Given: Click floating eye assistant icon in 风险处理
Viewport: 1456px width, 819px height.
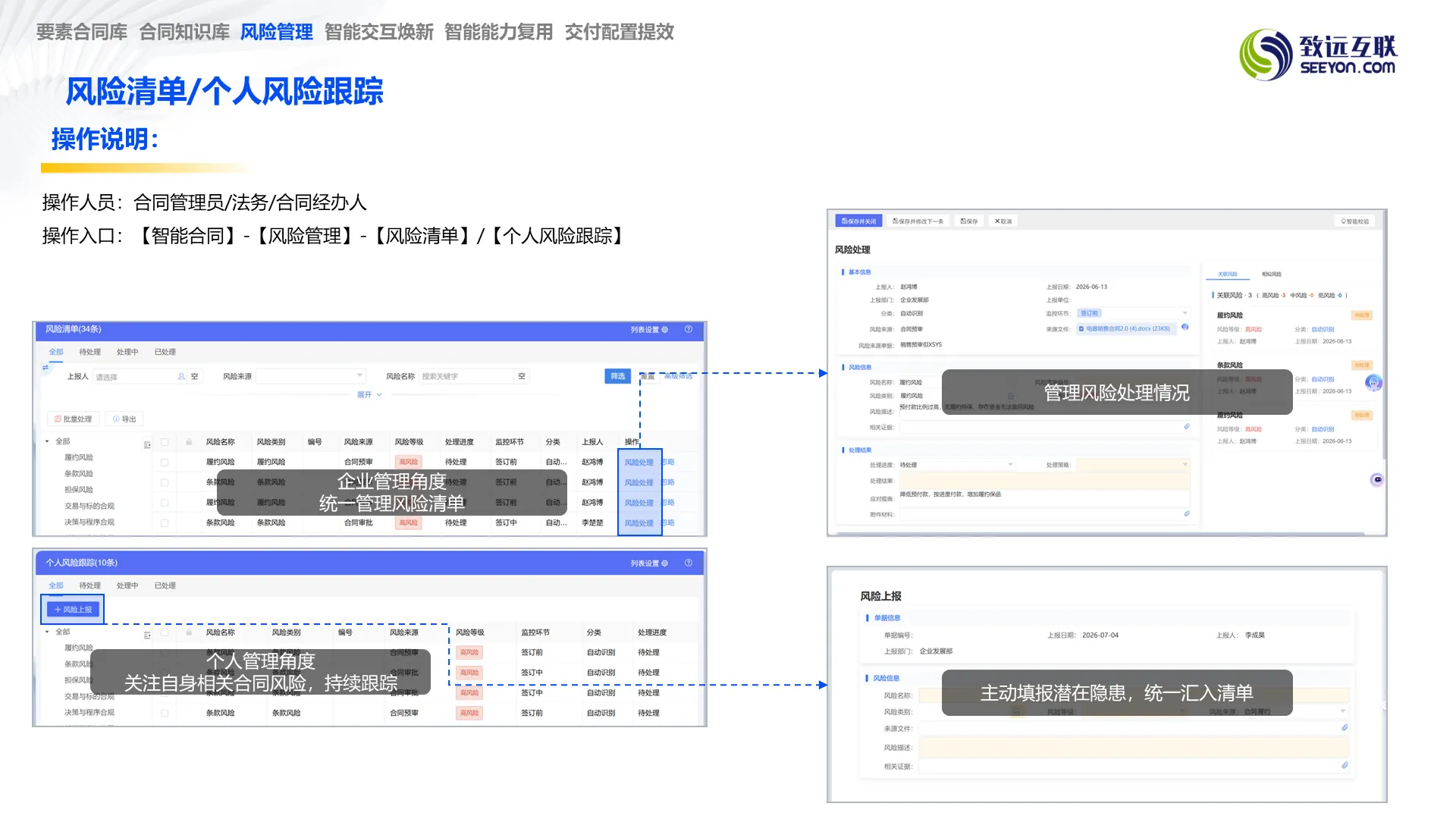Looking at the screenshot, I should point(1377,479).
